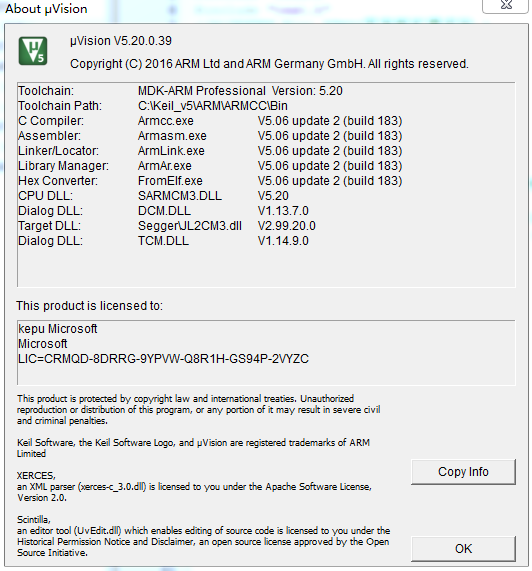This screenshot has height=571, width=532.
Task: Click the µVision V5.20.0.39 version text
Action: click(x=121, y=41)
